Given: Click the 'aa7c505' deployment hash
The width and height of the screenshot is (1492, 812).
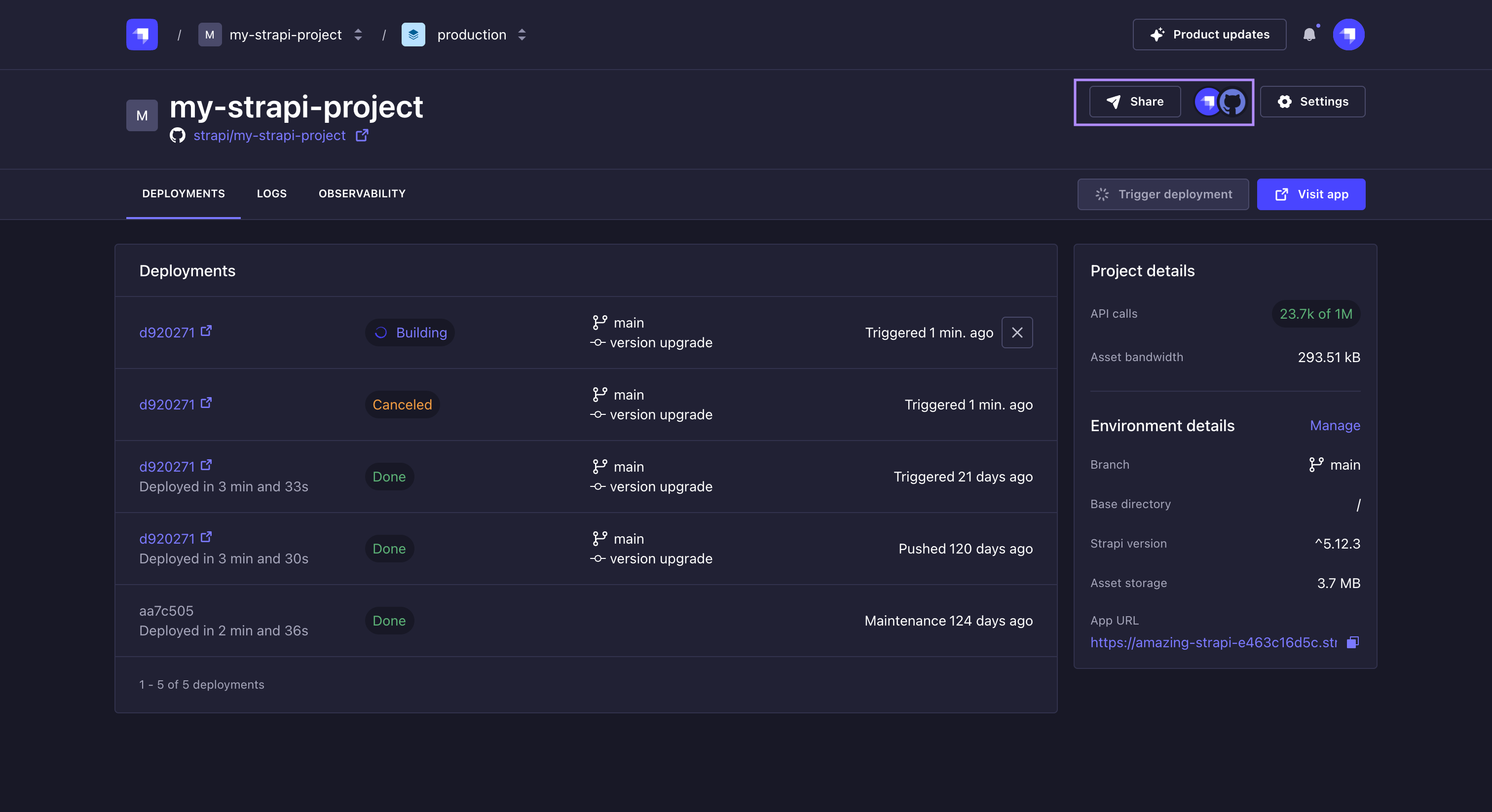Looking at the screenshot, I should click(166, 611).
